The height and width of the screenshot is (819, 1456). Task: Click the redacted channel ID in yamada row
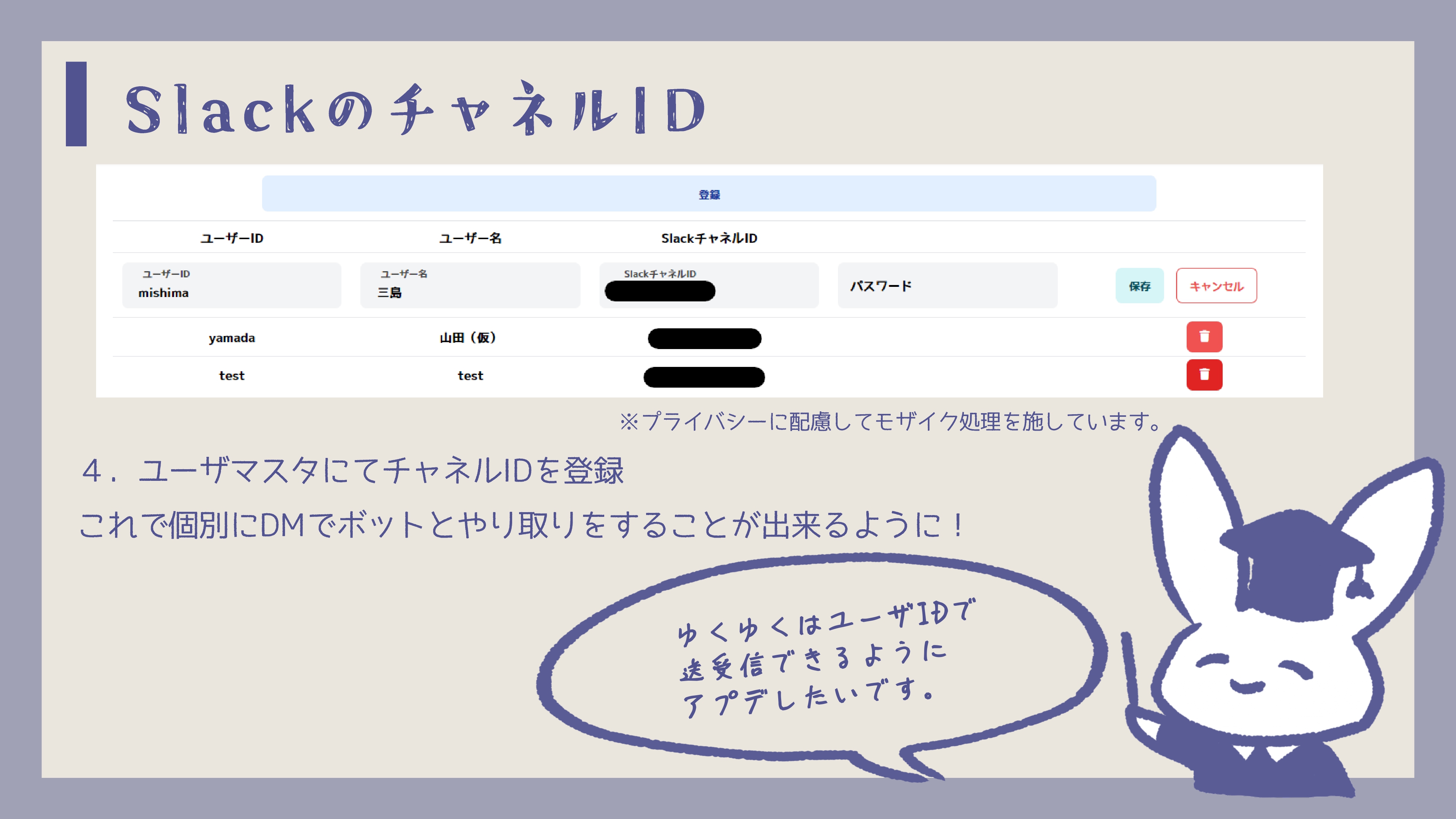pos(704,339)
